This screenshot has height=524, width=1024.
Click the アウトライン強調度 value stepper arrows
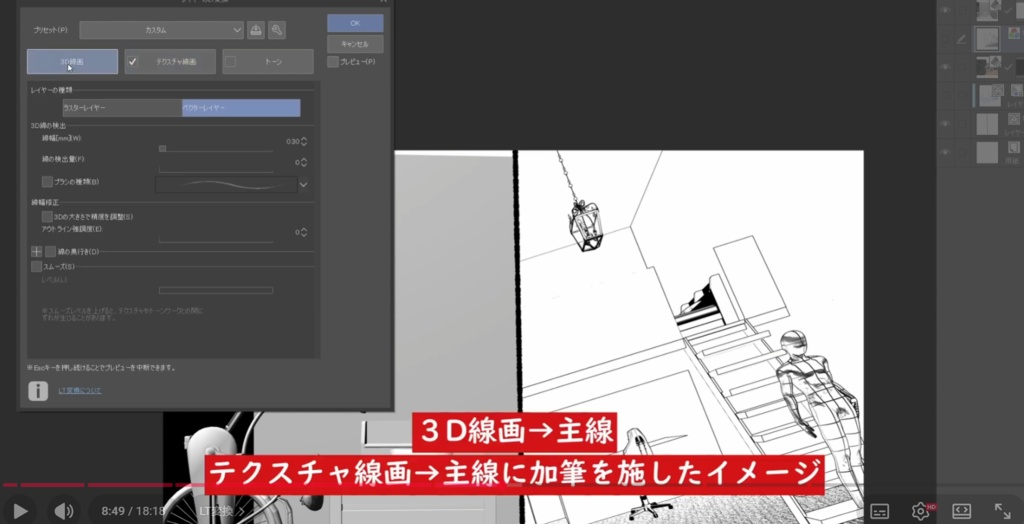click(304, 232)
